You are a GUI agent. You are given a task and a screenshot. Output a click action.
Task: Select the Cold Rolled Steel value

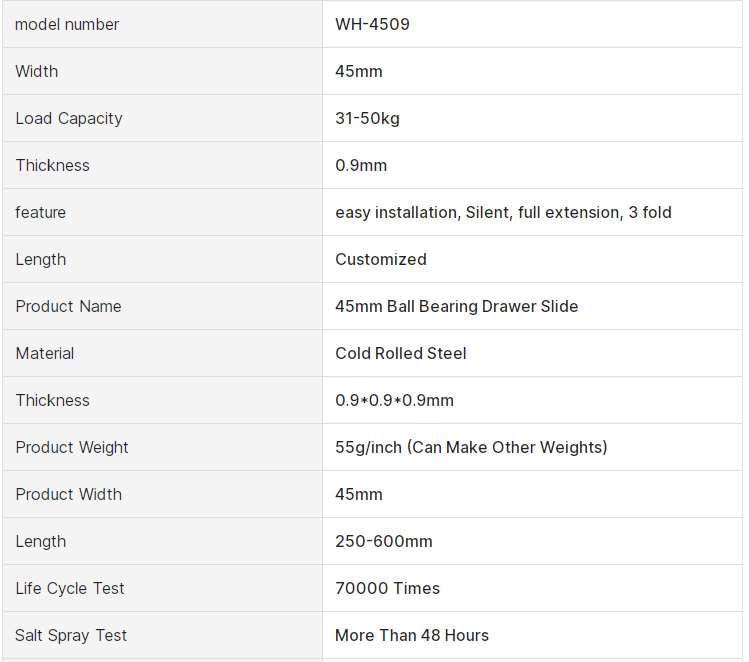click(401, 353)
